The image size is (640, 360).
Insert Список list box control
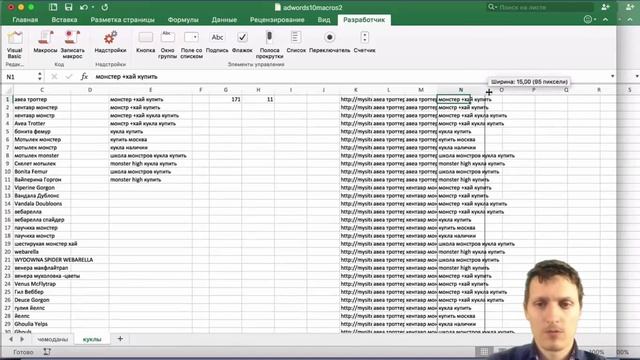click(296, 42)
